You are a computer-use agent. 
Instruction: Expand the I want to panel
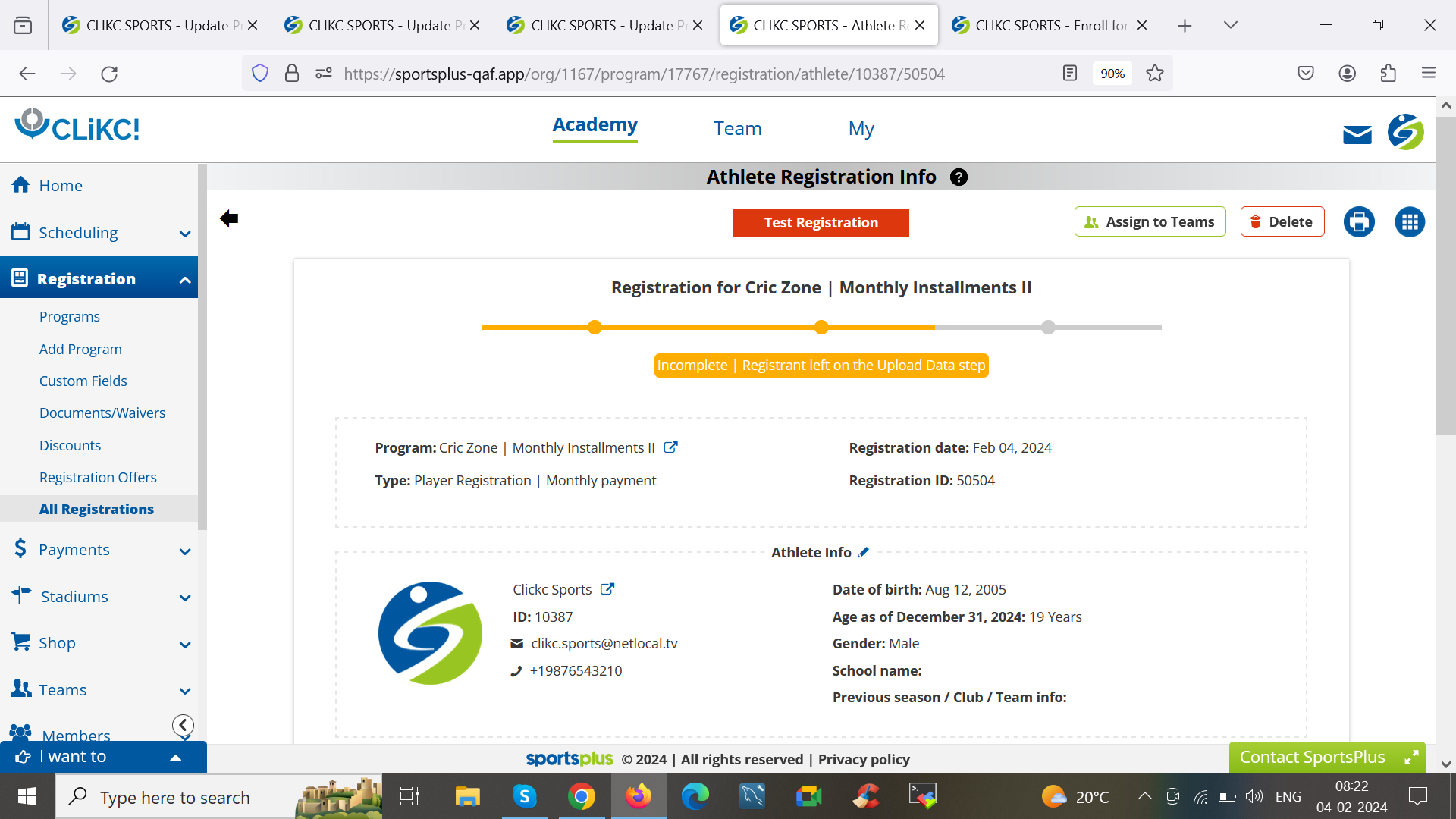(175, 757)
